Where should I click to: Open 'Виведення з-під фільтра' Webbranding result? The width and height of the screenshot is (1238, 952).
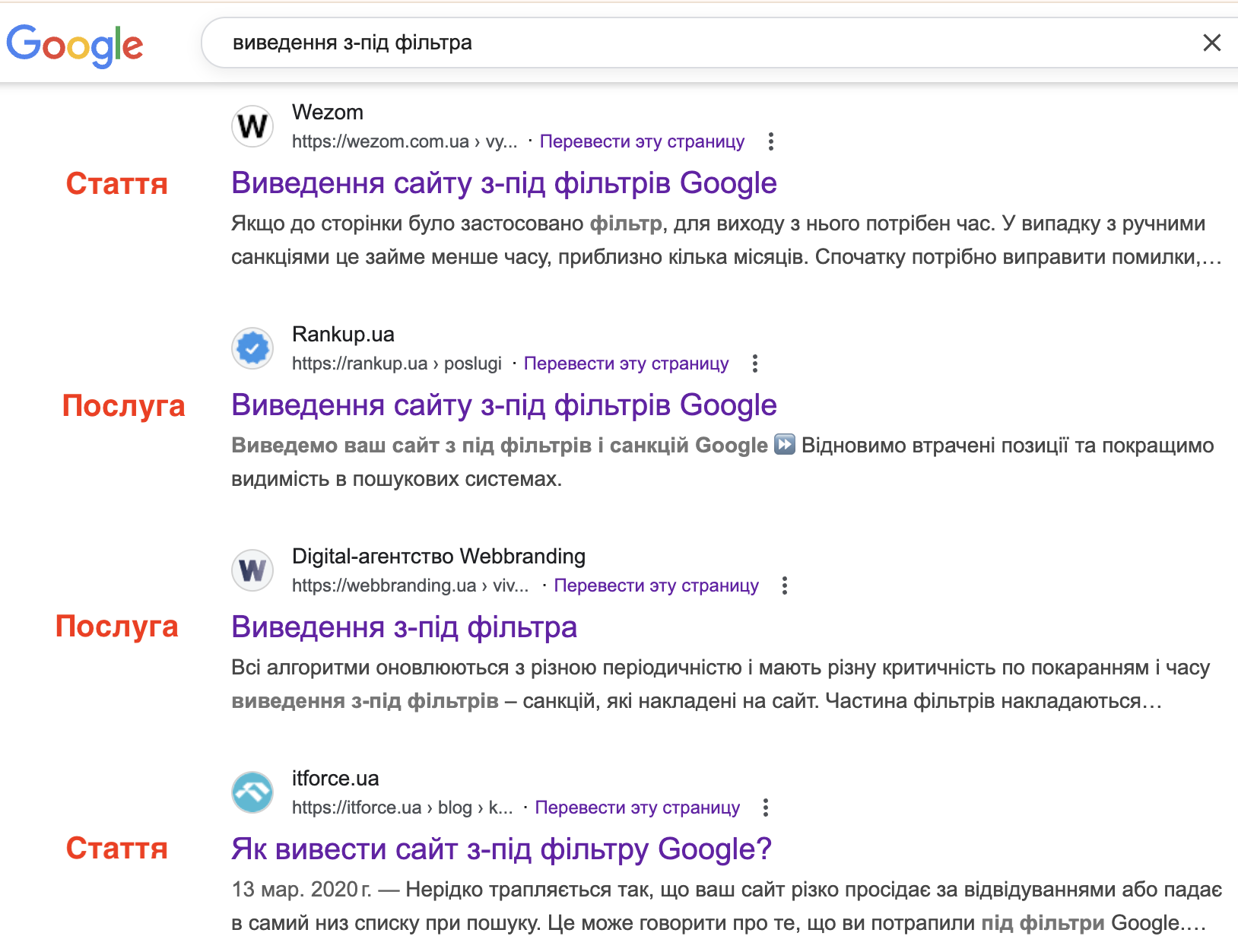(x=404, y=627)
